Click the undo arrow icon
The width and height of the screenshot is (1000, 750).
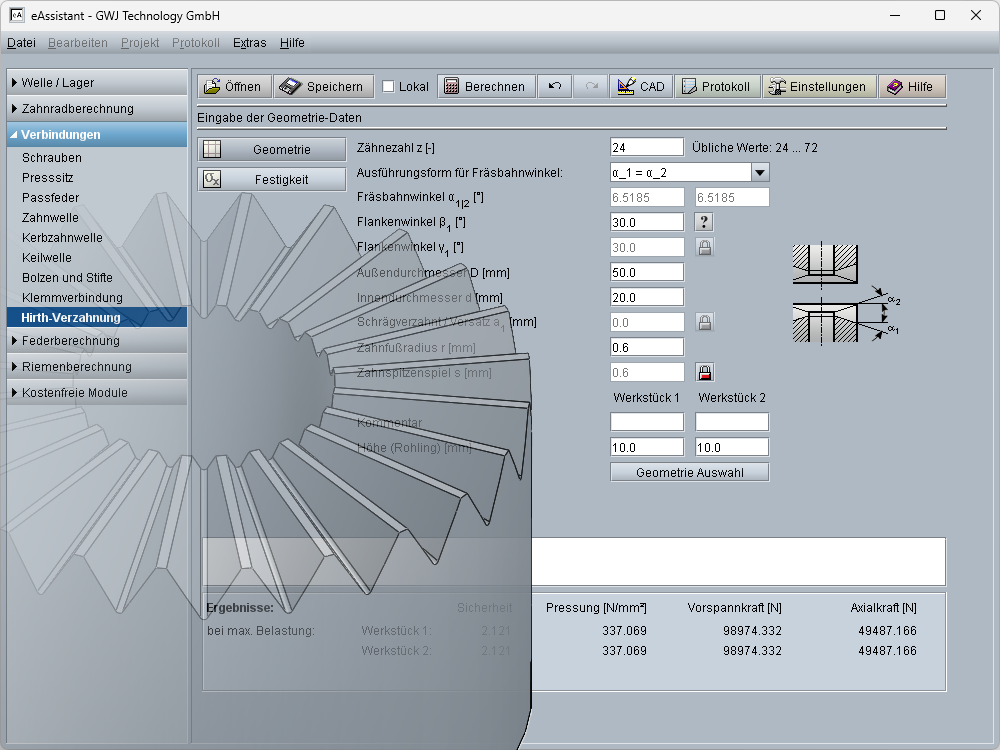point(555,87)
